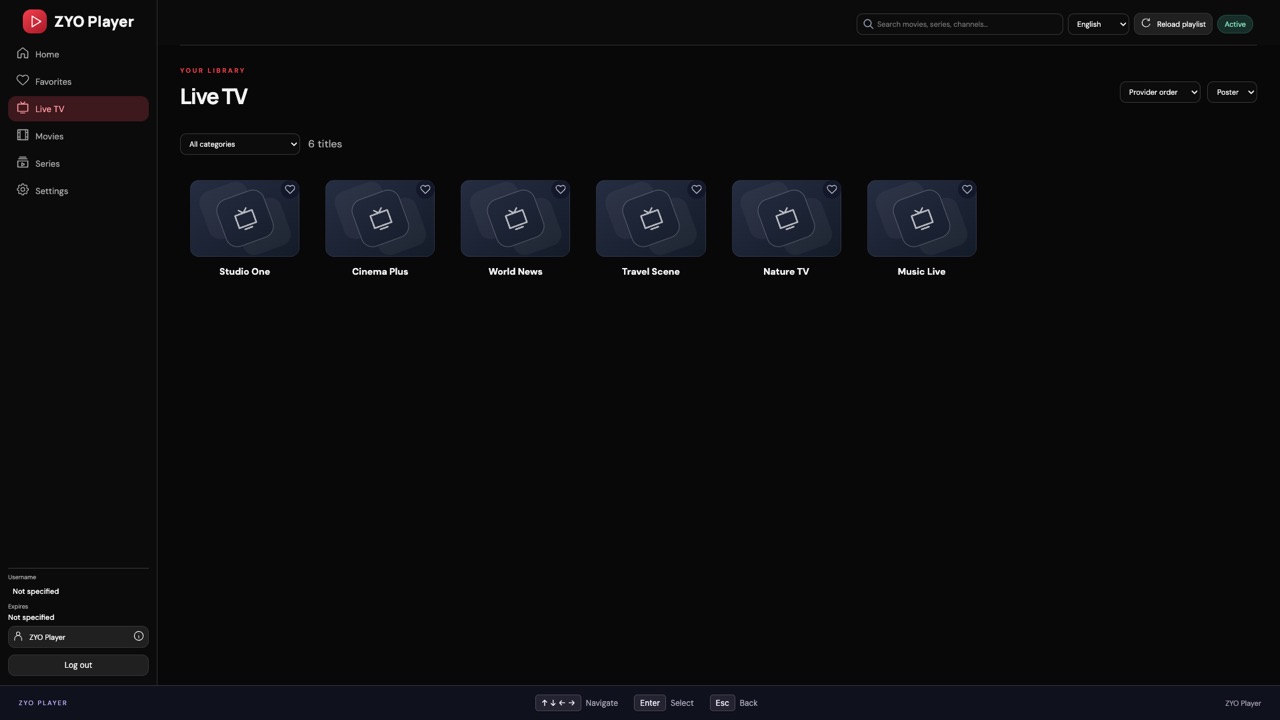
Task: Click the Live TV page heading
Action: click(214, 96)
